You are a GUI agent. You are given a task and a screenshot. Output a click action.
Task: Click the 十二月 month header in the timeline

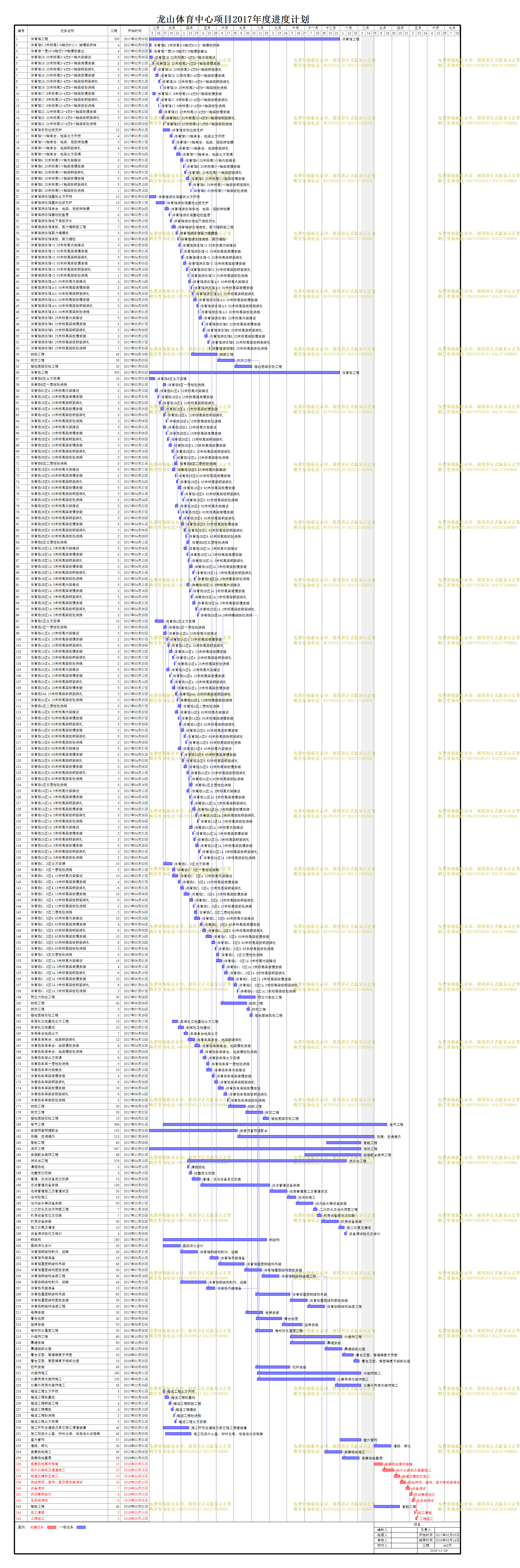tap(330, 28)
